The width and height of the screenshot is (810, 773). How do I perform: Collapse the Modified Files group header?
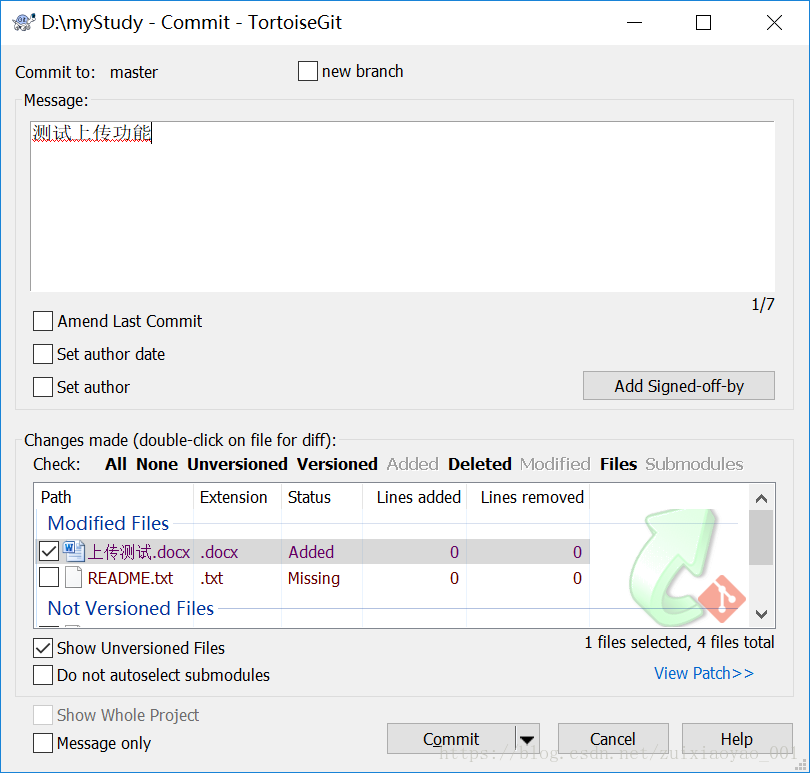pyautogui.click(x=108, y=523)
